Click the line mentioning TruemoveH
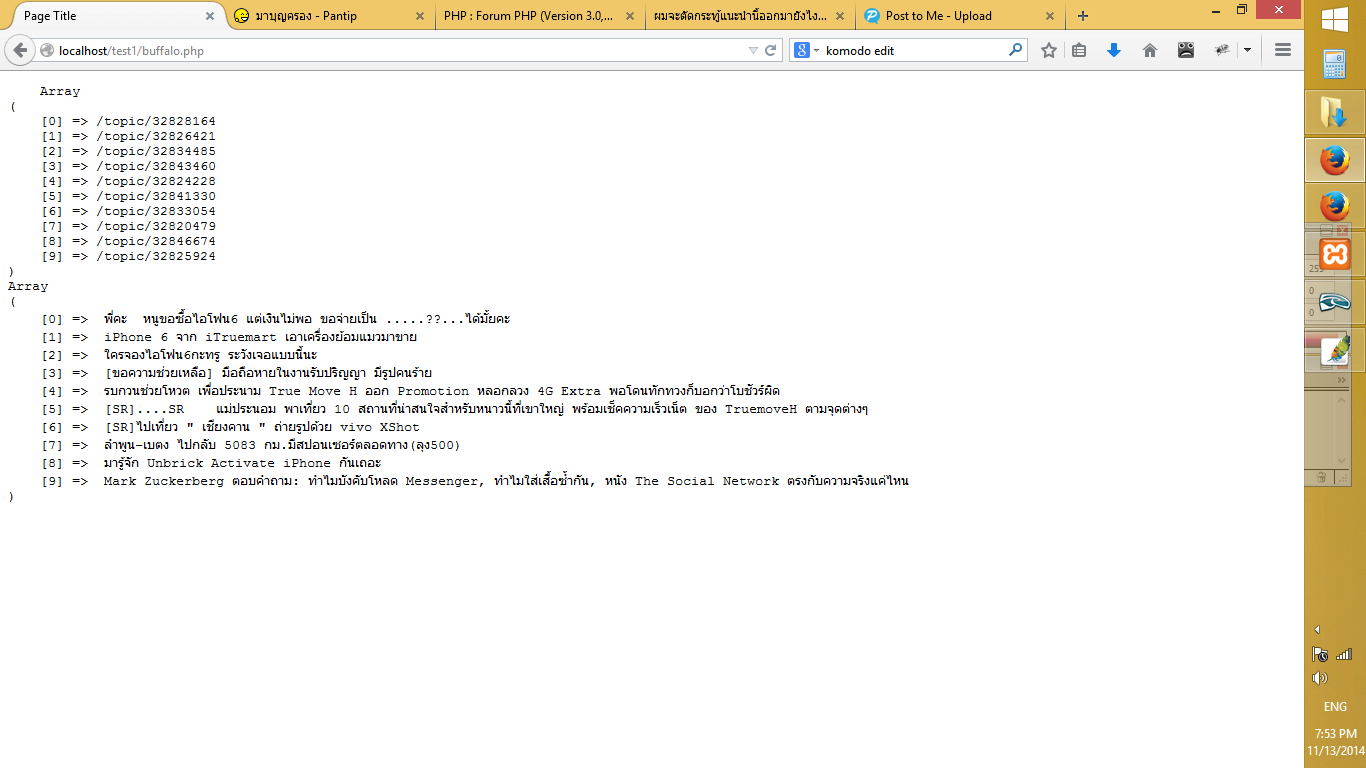This screenshot has width=1366, height=768. (x=486, y=409)
